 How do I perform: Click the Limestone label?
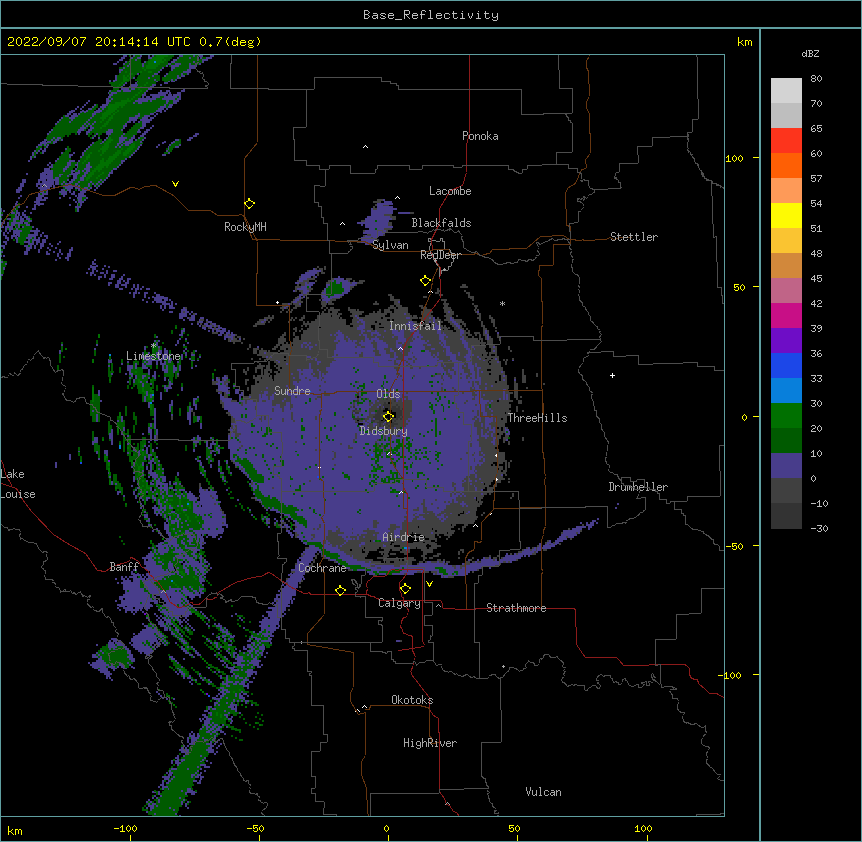[153, 356]
